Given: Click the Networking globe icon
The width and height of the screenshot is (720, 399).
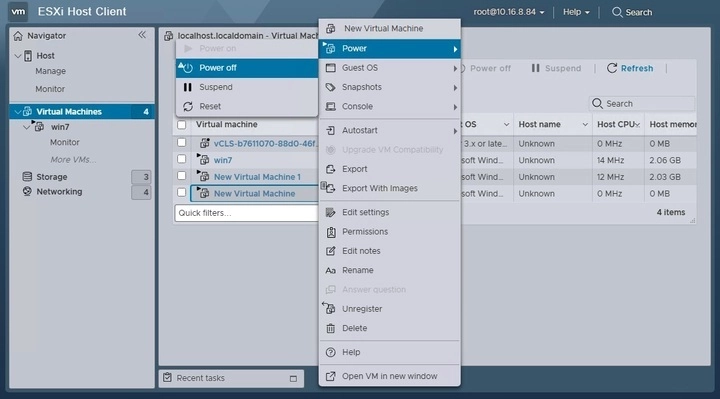Looking at the screenshot, I should point(27,191).
